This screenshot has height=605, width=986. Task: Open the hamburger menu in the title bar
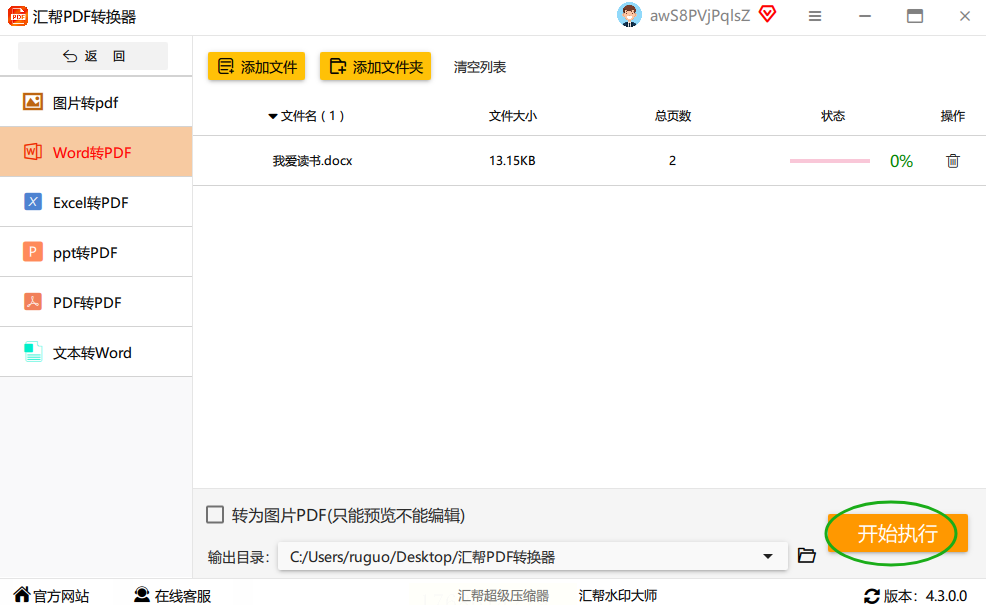point(815,16)
